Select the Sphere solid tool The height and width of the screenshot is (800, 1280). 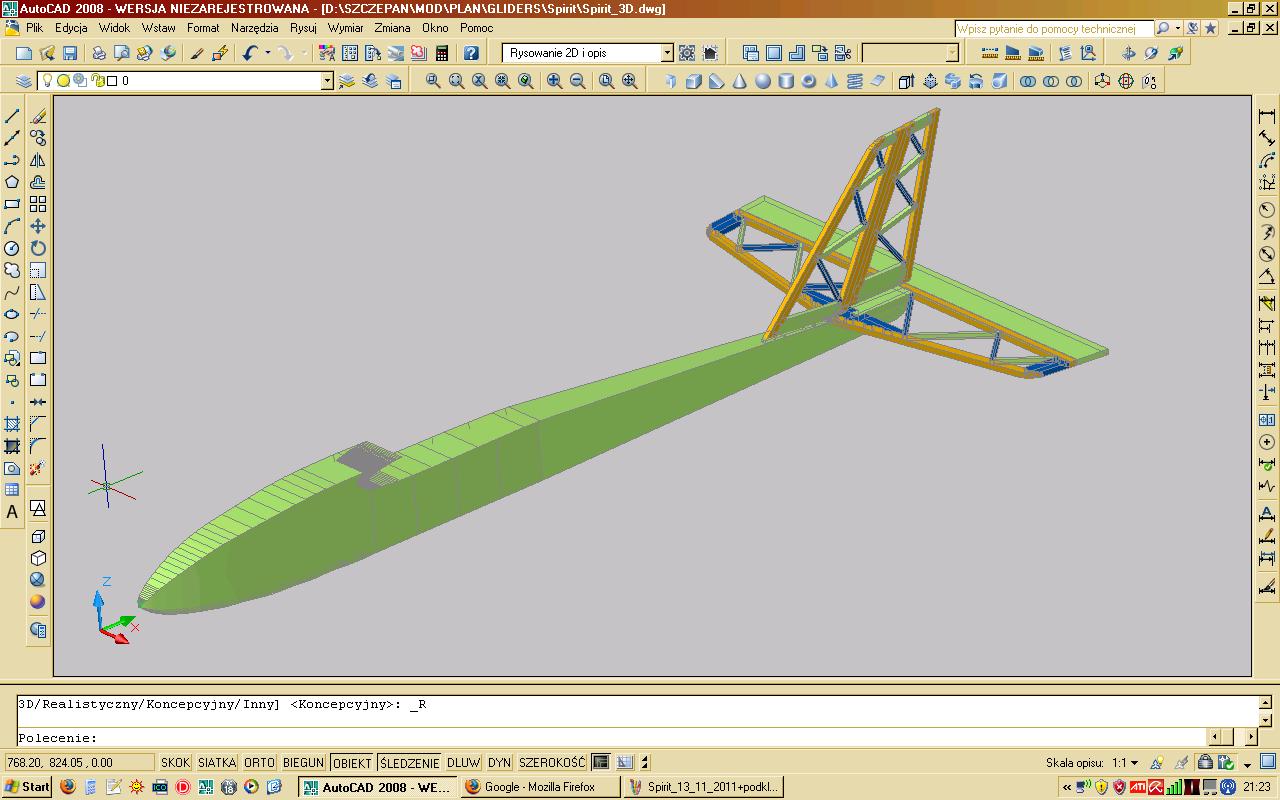(763, 81)
